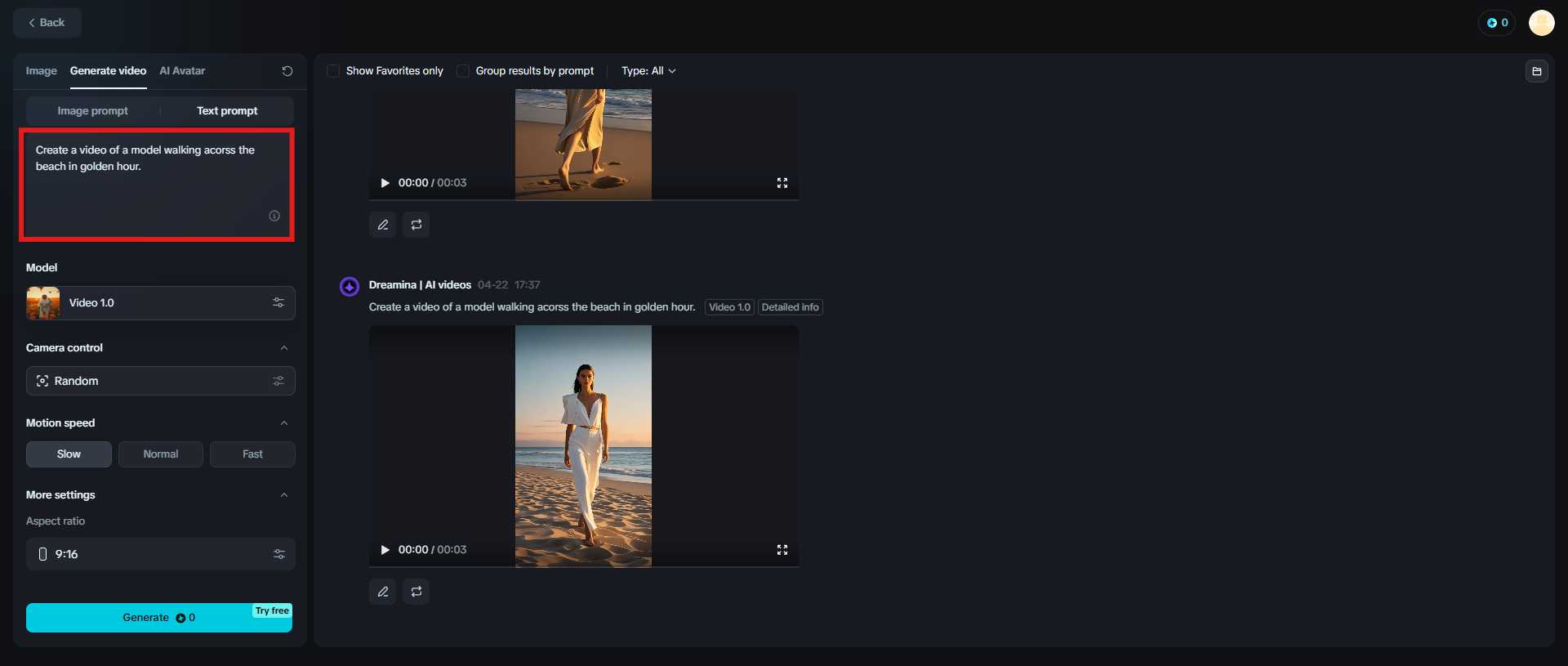Play the upper beach video
Viewport: 1568px width, 666px height.
(385, 183)
